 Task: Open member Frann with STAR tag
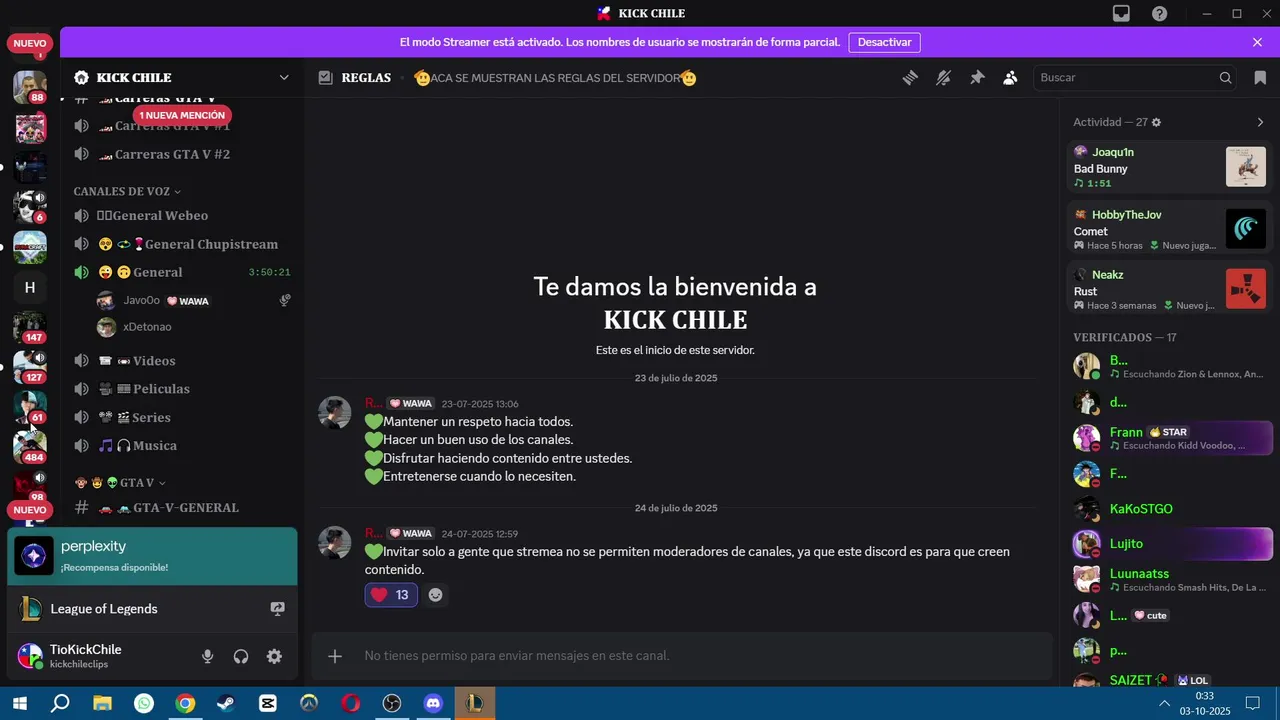pos(1170,438)
